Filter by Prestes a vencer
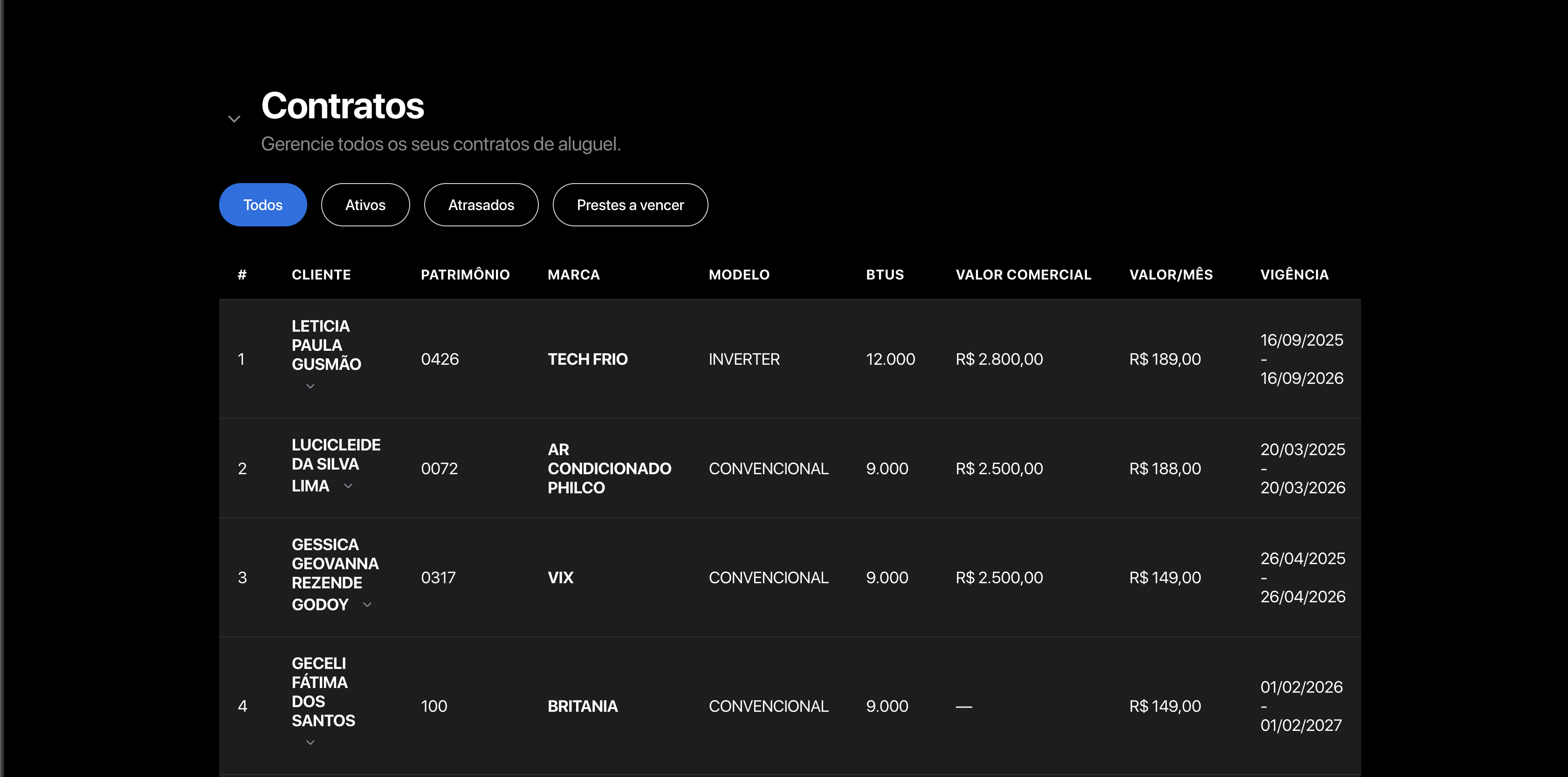 click(630, 205)
